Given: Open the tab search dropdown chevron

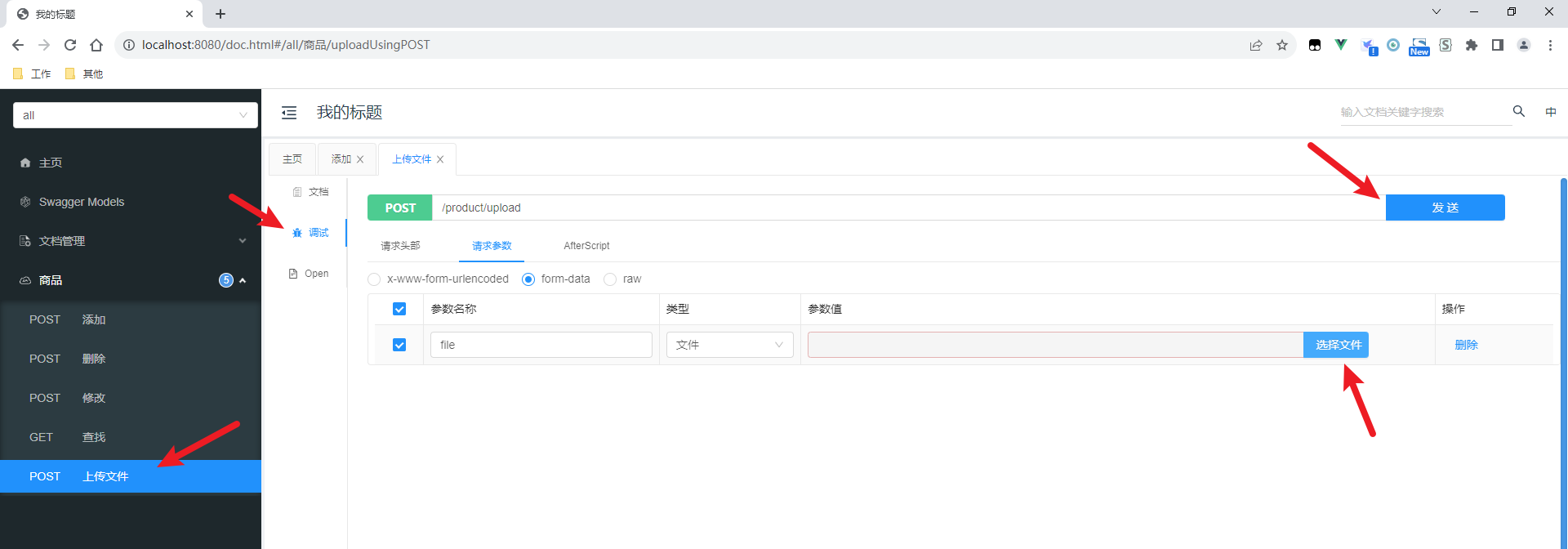Looking at the screenshot, I should 1437,11.
